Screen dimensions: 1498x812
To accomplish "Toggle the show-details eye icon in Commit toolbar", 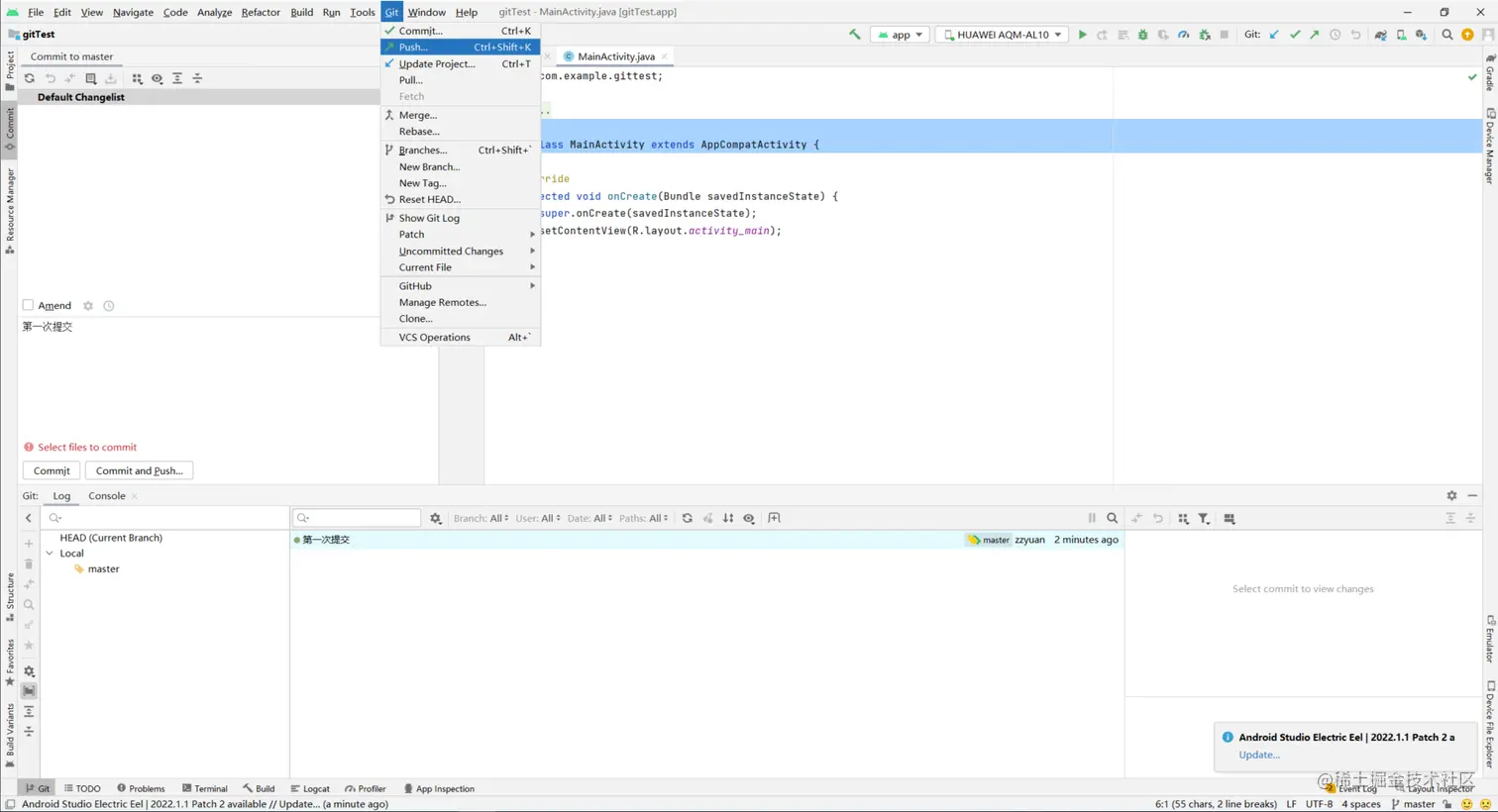I will pyautogui.click(x=157, y=78).
